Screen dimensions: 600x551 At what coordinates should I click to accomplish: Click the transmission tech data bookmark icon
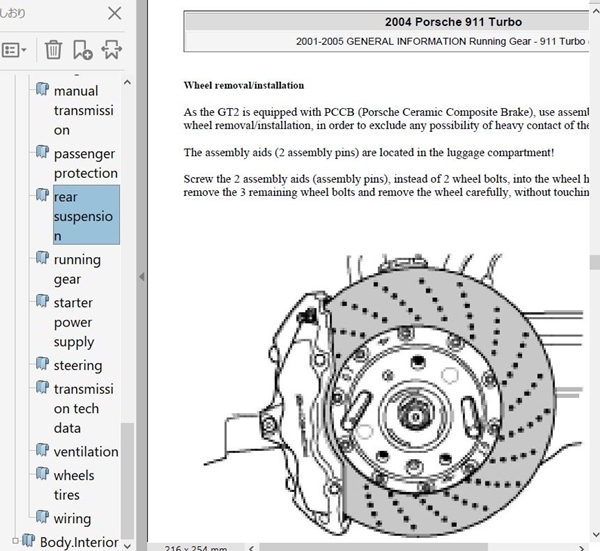tap(42, 388)
